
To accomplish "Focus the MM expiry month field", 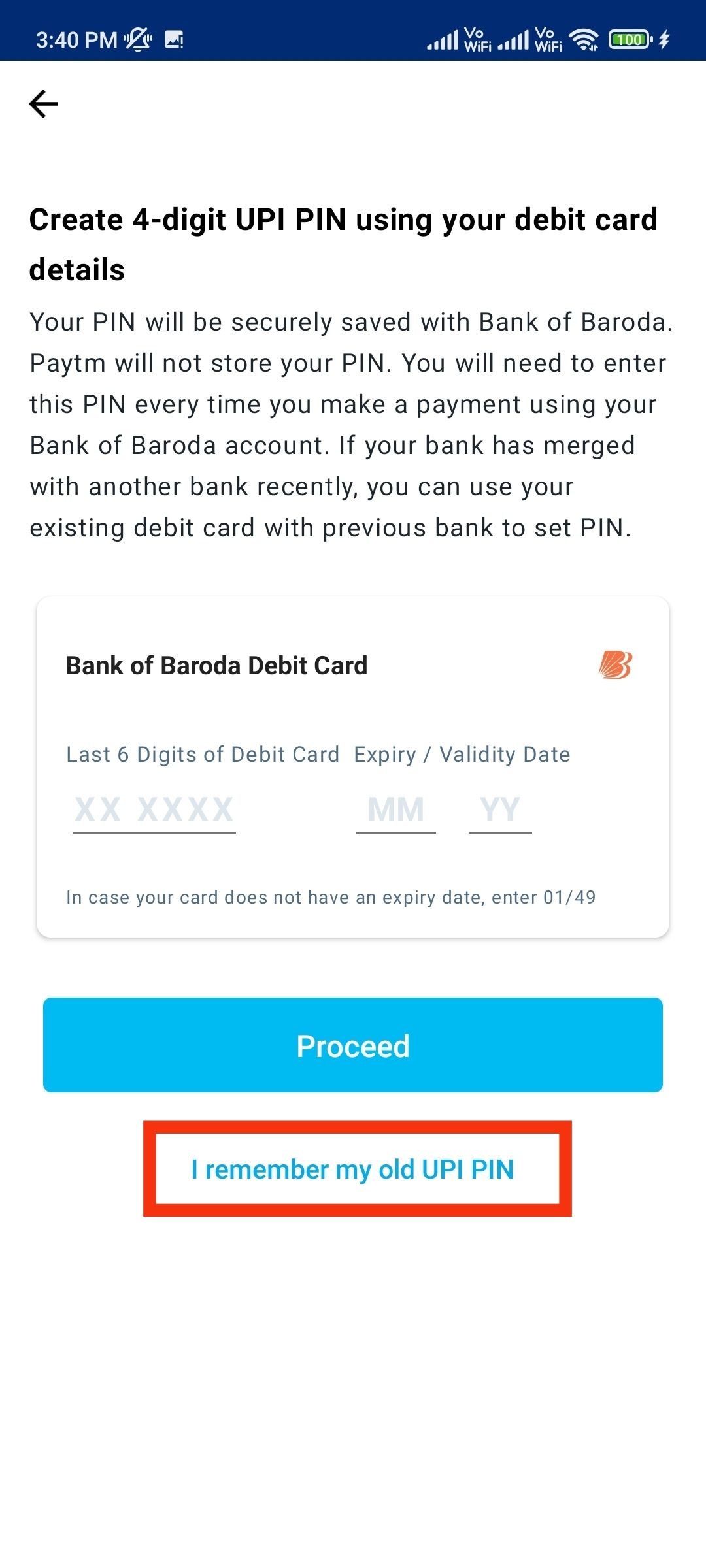I will tap(396, 810).
